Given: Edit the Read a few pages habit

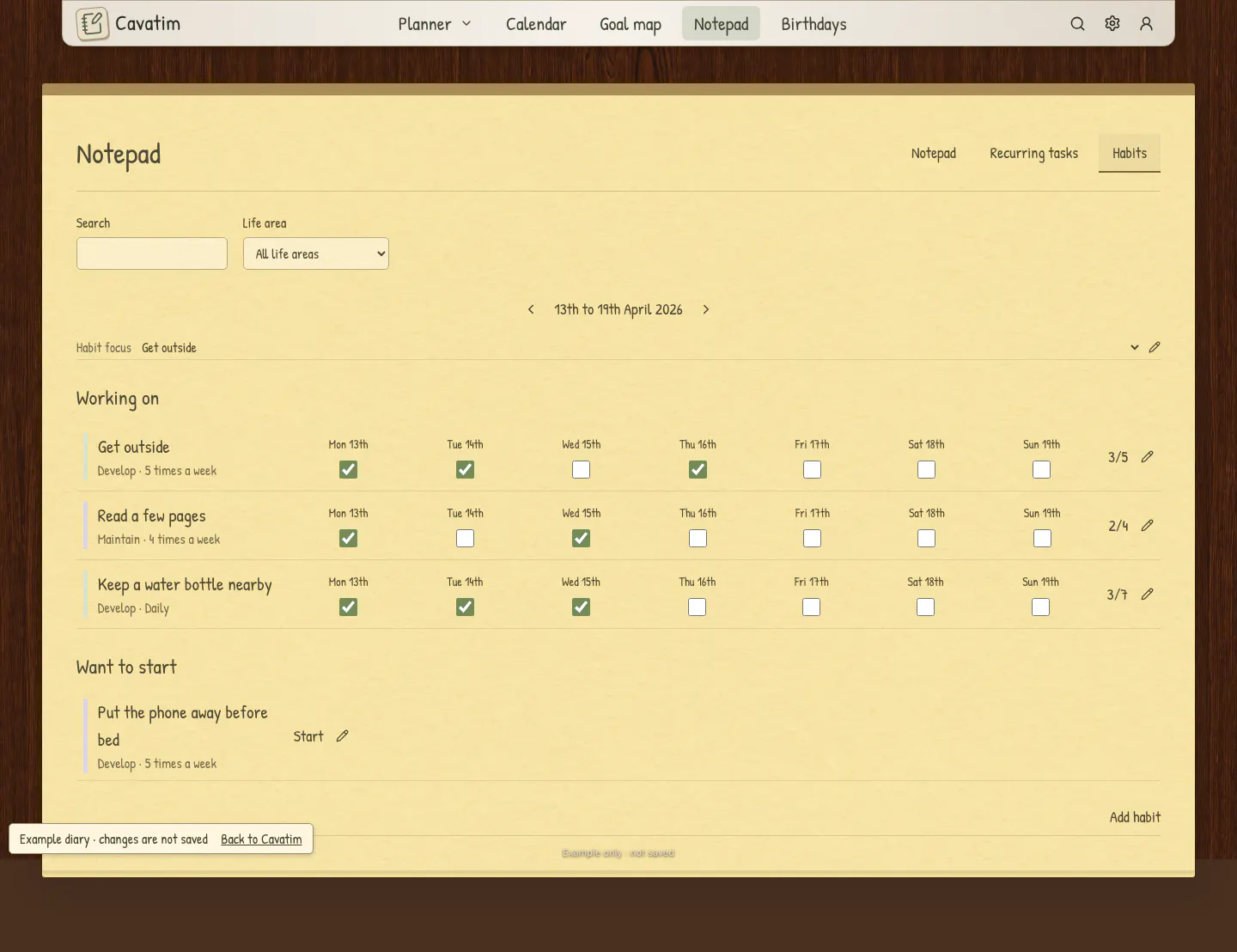Looking at the screenshot, I should point(1147,526).
